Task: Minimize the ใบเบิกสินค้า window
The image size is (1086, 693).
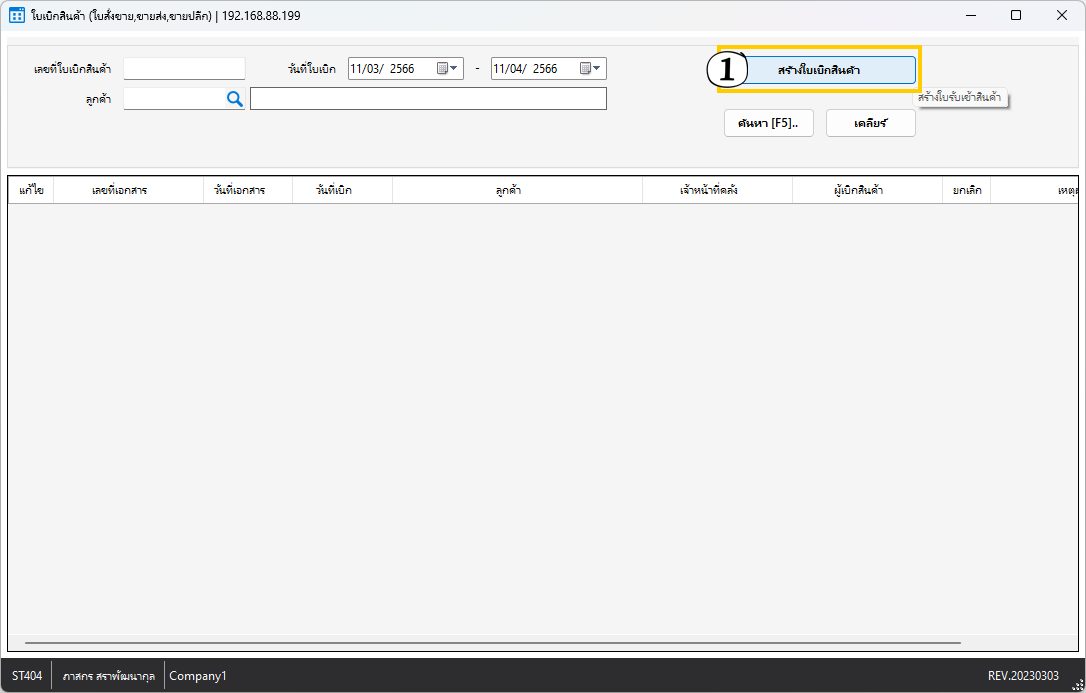Action: 970,15
